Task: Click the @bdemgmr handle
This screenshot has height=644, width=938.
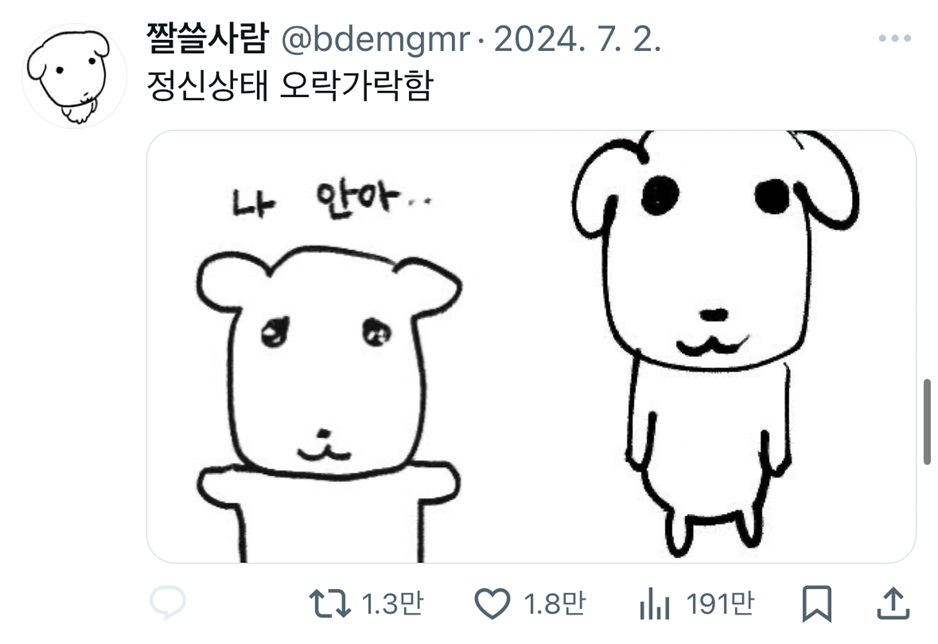Action: tap(375, 40)
